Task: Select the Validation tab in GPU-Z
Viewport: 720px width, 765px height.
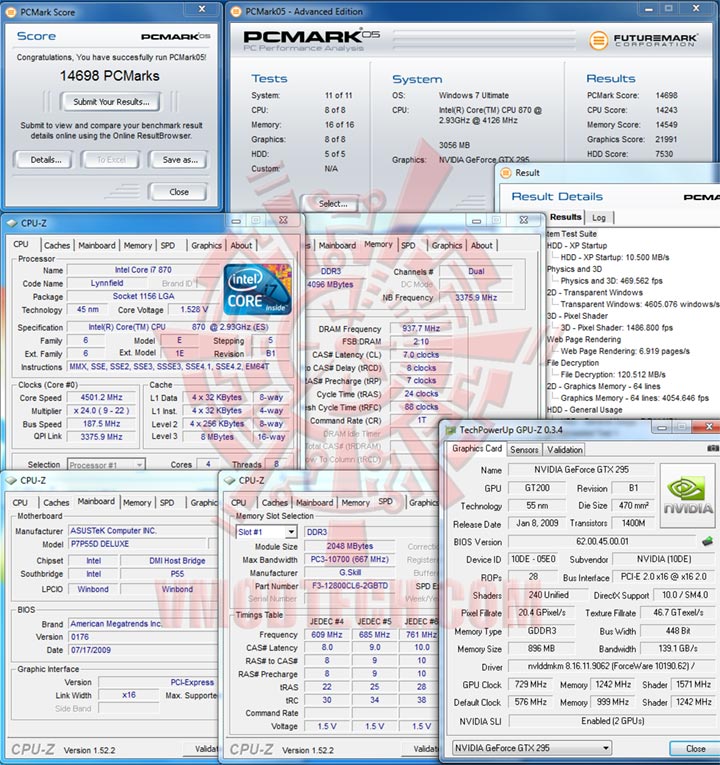Action: point(564,450)
